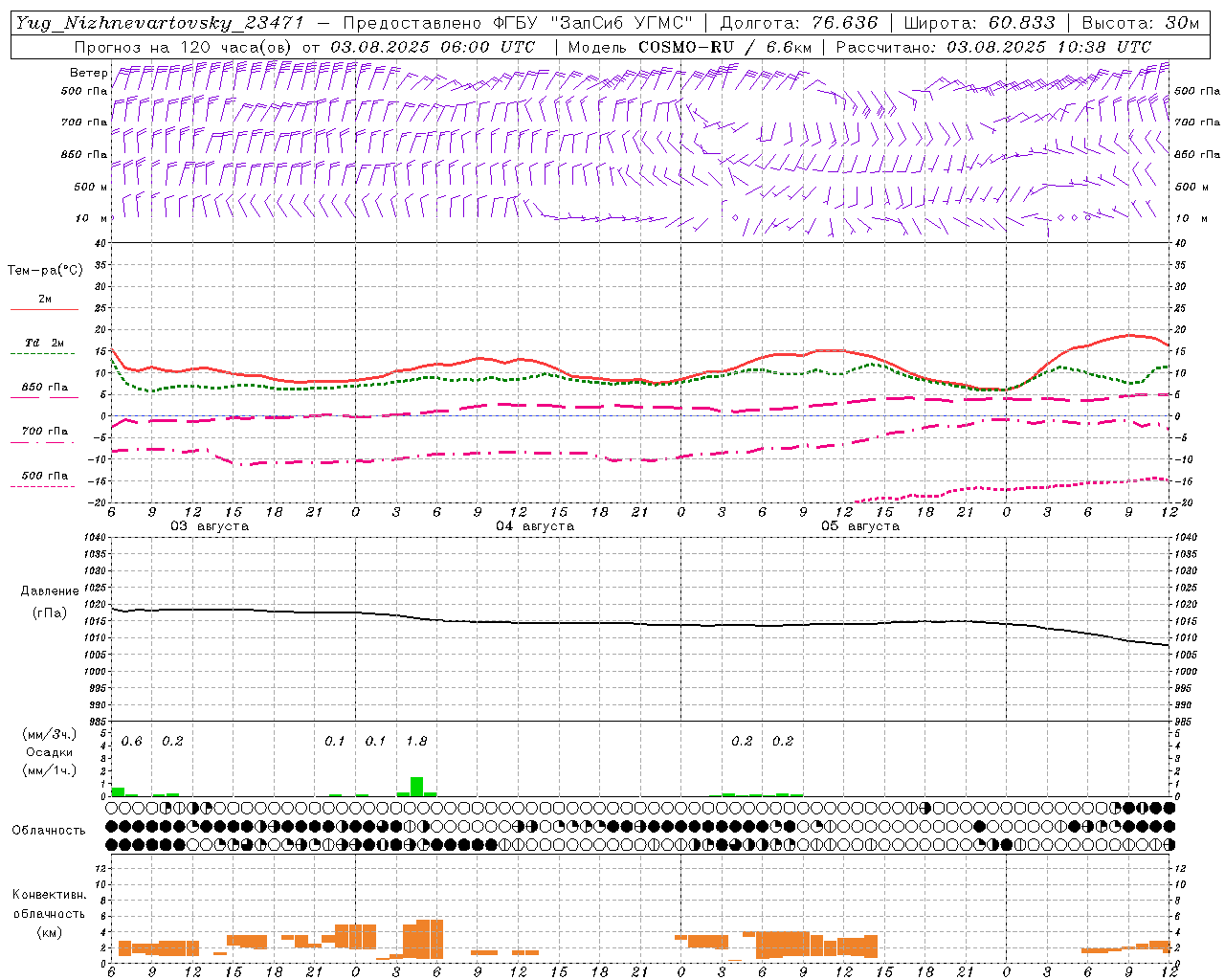Click the latitude value Широта: 60.833

coord(979,24)
